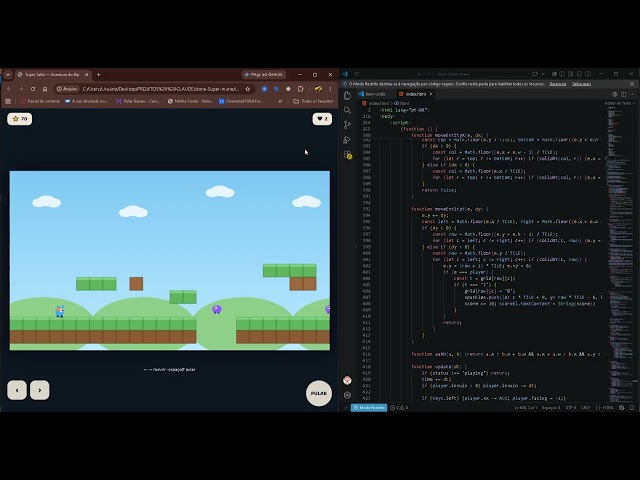Open the Manage gear in VS Code
The width and height of the screenshot is (640, 480).
347,395
